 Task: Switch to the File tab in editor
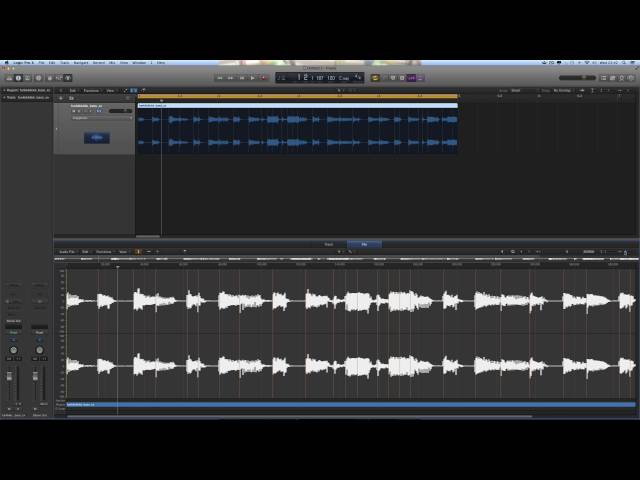(x=364, y=244)
